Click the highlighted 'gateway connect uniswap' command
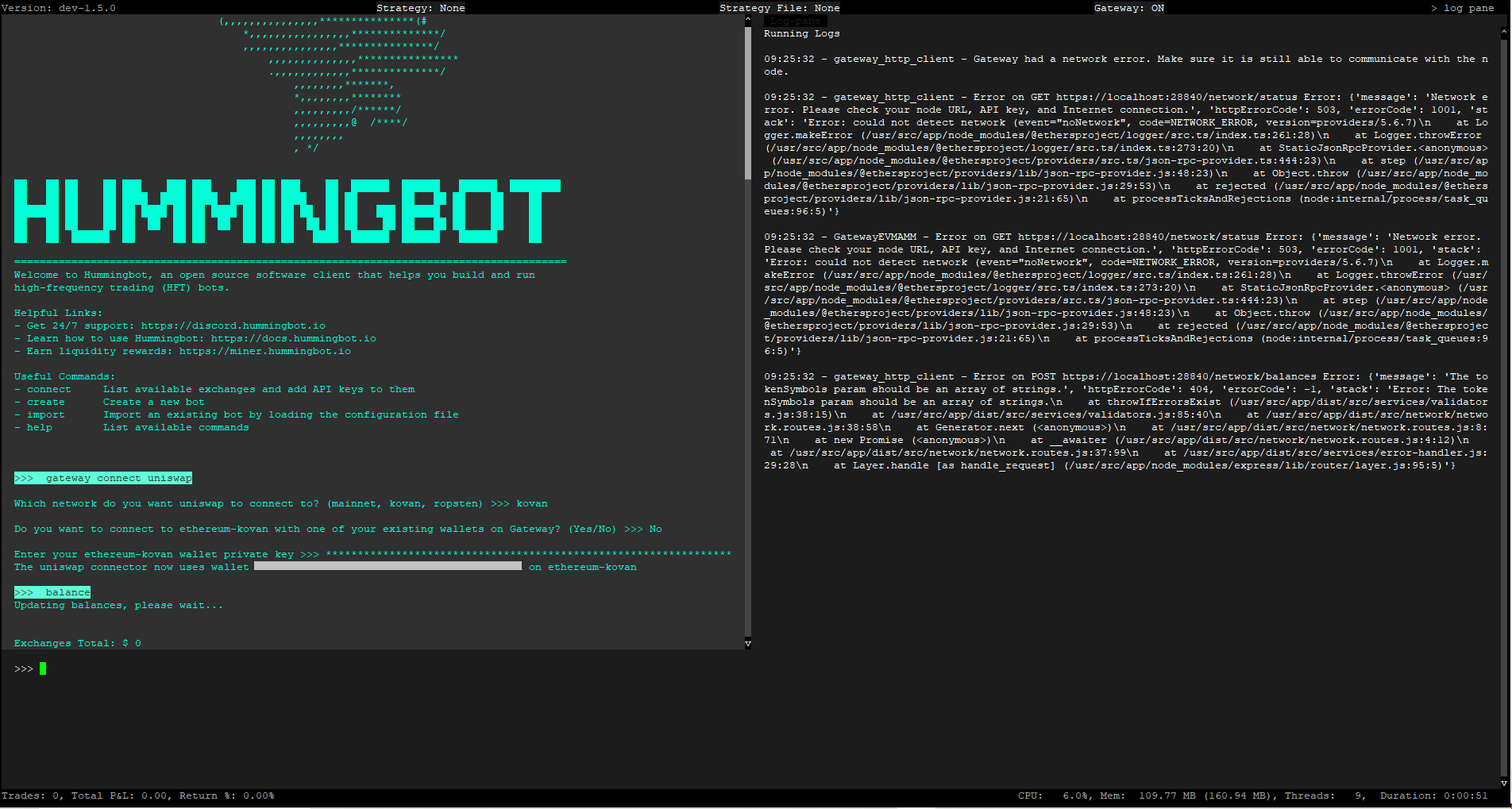 [x=103, y=477]
